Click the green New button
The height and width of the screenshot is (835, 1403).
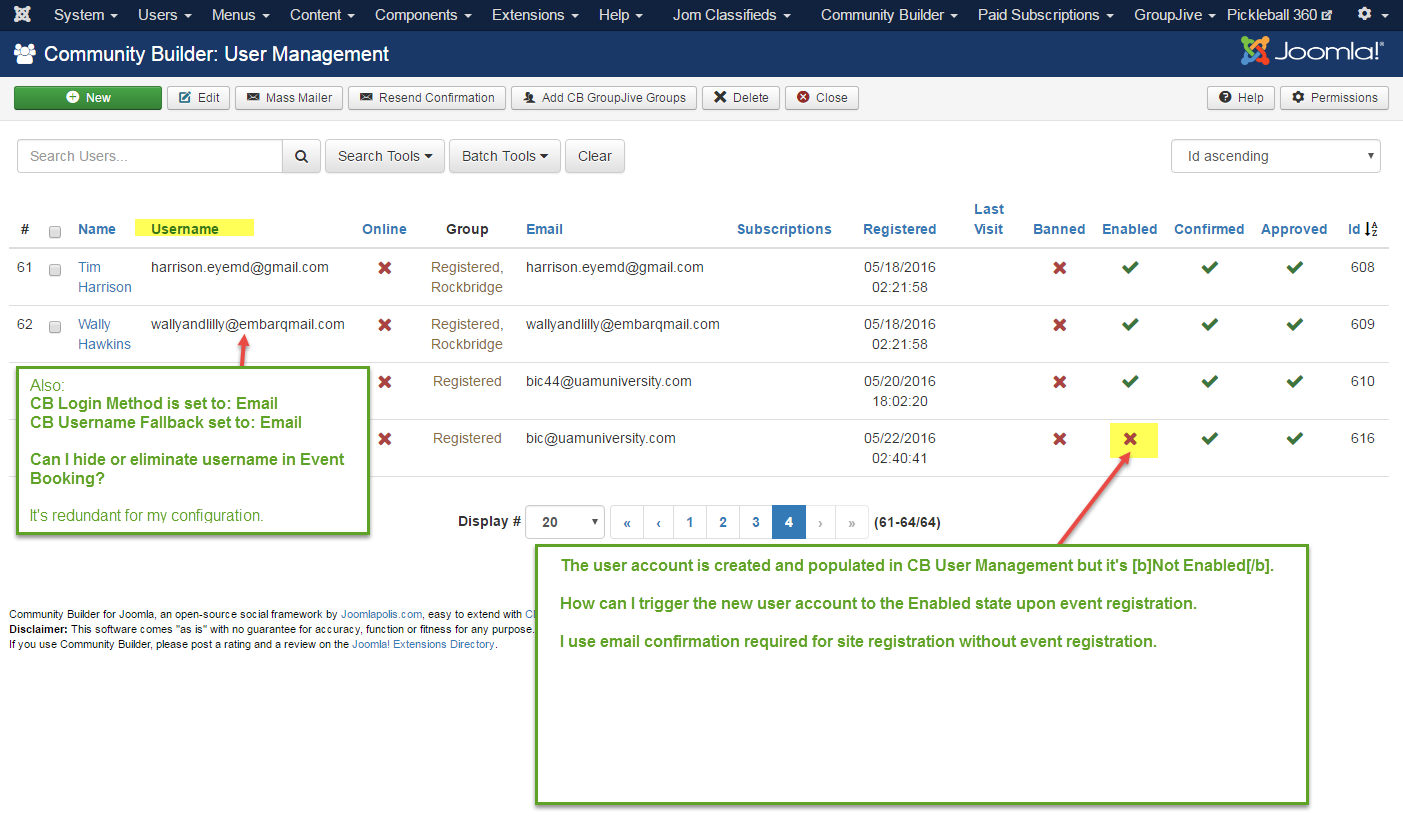tap(88, 98)
